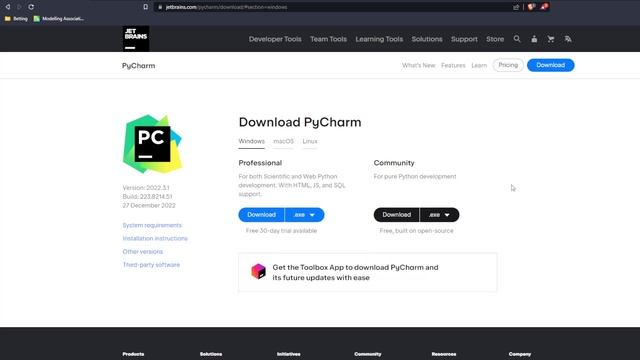This screenshot has width=640, height=360.
Task: Click 'Free, built on open-source' text
Action: click(x=416, y=231)
